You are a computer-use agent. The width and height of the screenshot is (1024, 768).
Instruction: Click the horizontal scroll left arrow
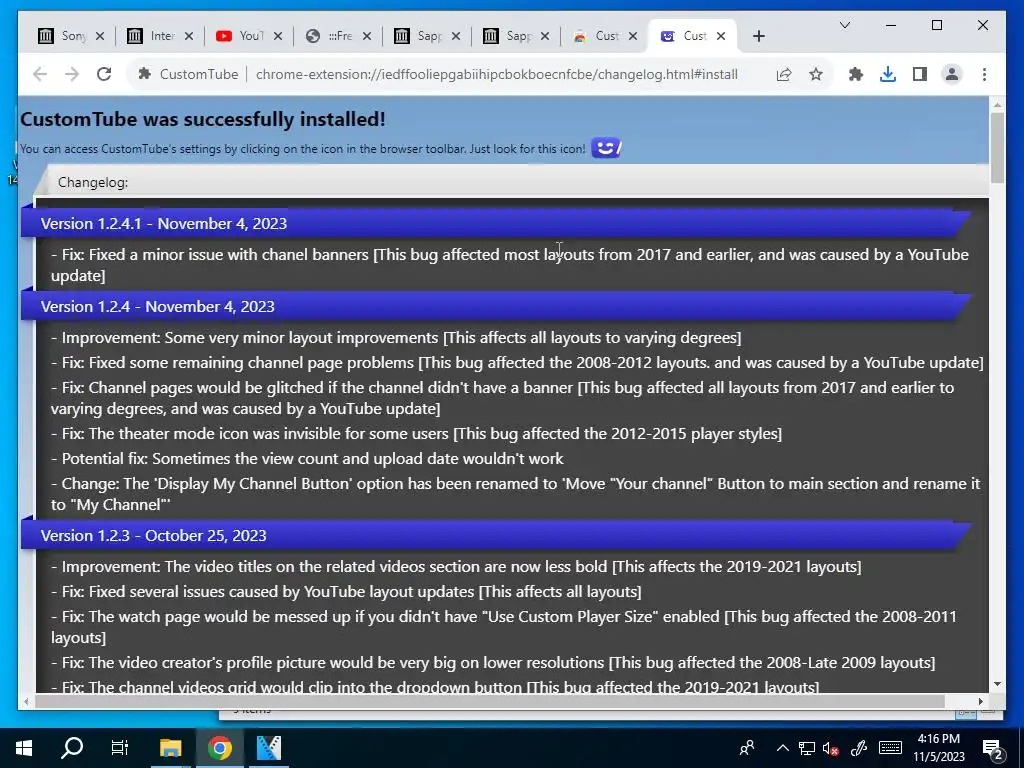click(26, 701)
